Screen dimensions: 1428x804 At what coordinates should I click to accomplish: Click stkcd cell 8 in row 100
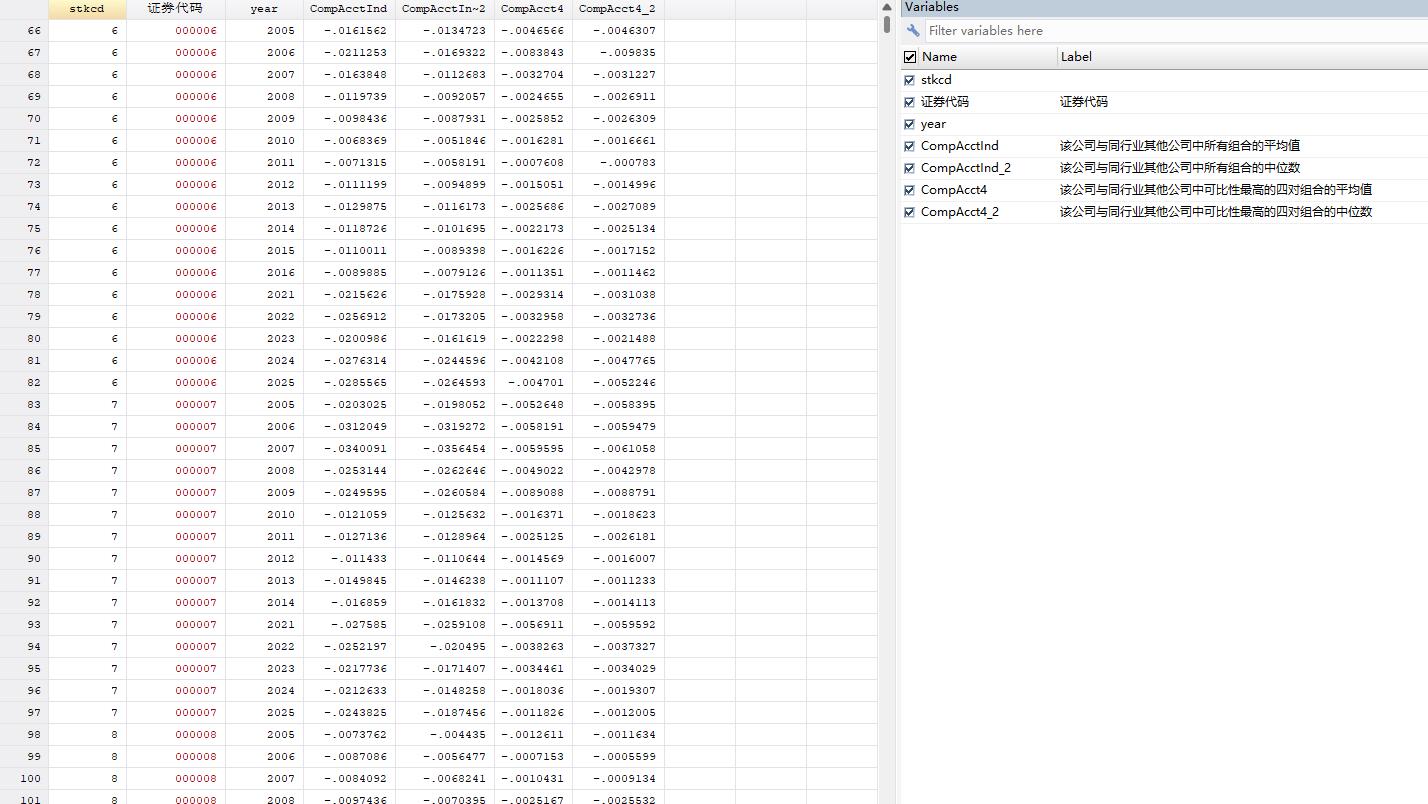coord(87,779)
